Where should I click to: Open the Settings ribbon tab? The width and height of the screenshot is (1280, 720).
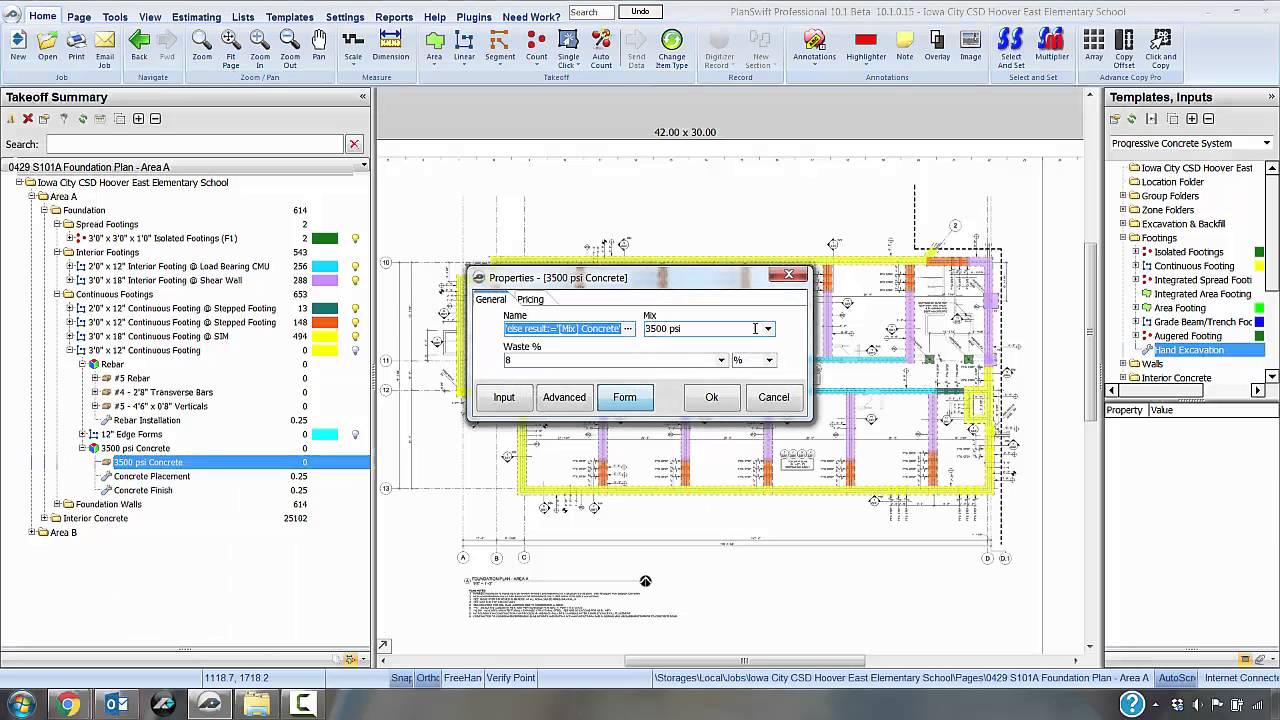pos(345,17)
